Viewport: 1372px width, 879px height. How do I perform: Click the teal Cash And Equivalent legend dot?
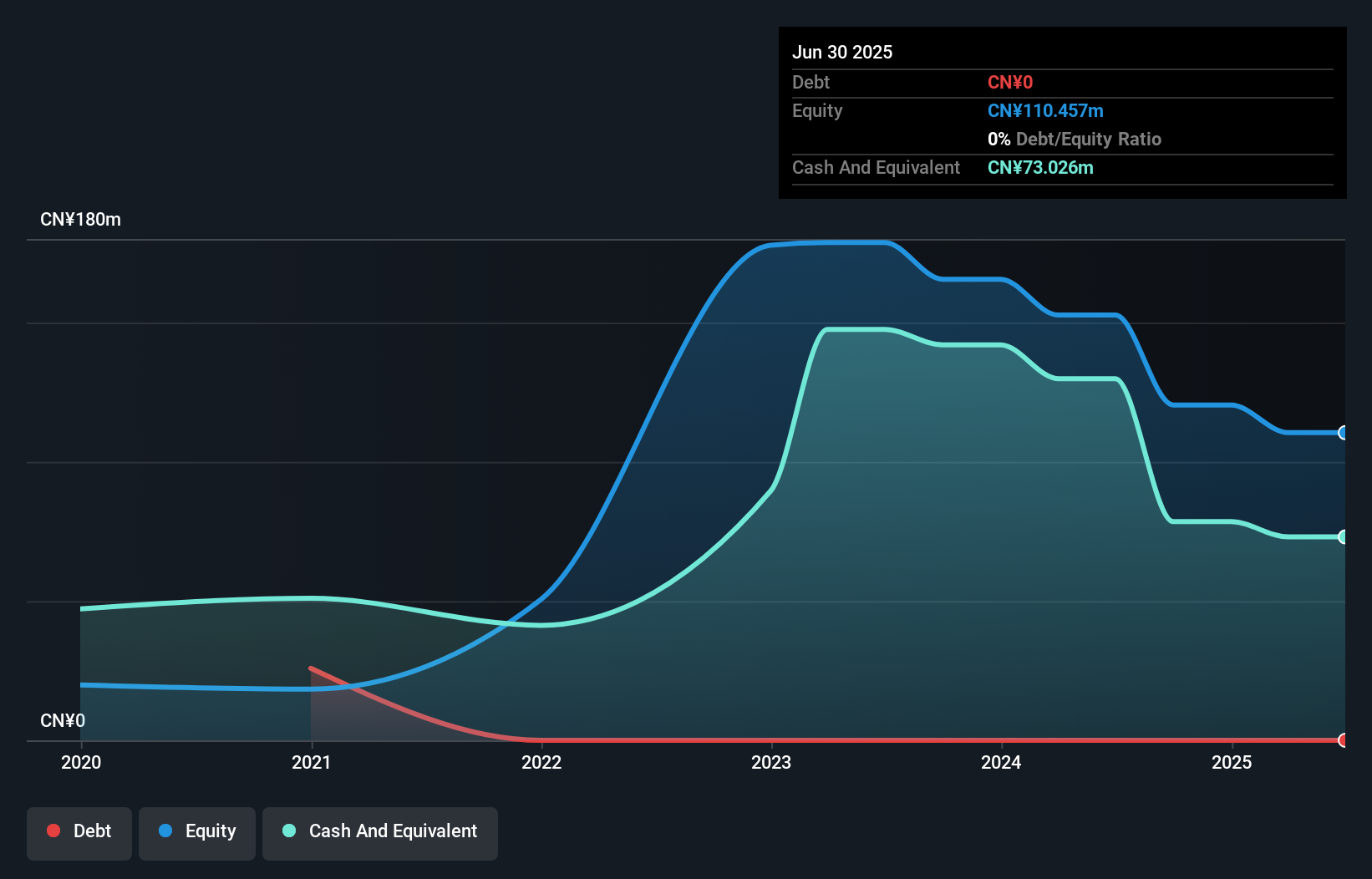288,831
